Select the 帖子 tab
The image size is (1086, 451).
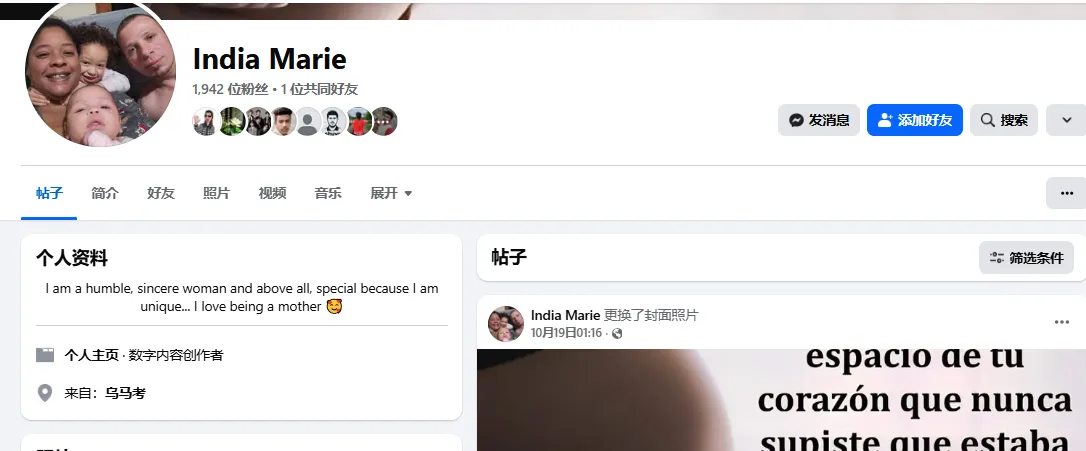click(49, 193)
